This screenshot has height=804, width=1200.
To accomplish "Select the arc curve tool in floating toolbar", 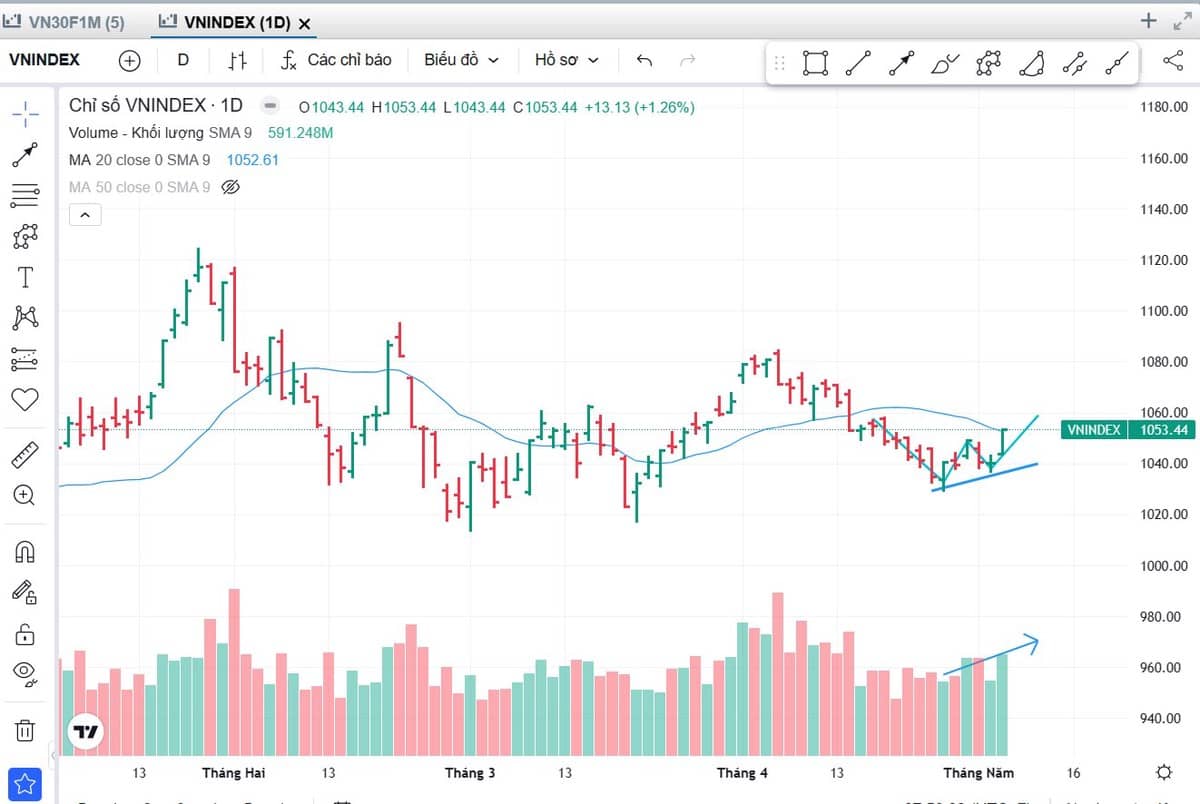I will [x=1031, y=64].
